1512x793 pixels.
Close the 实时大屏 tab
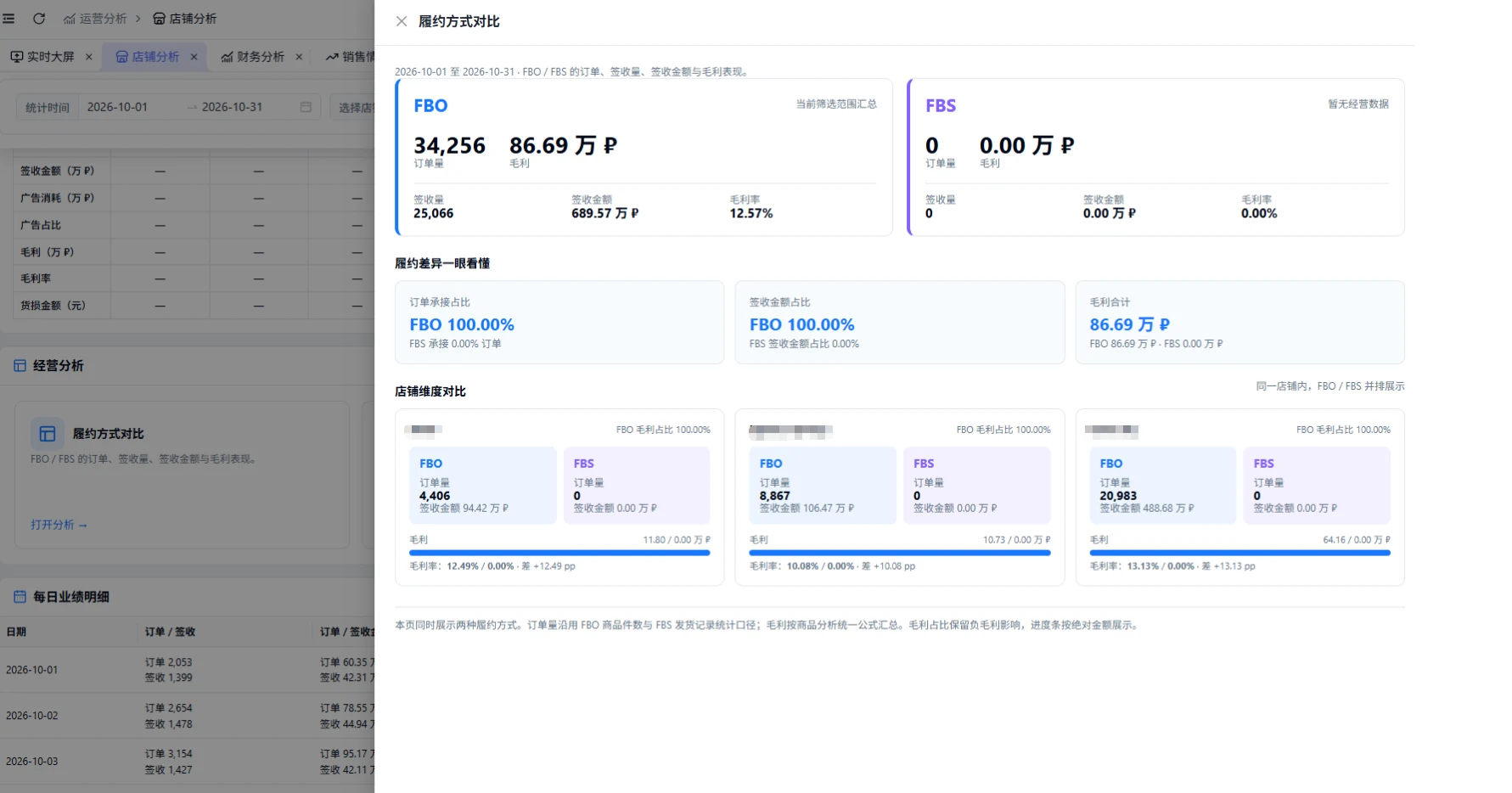(x=89, y=57)
